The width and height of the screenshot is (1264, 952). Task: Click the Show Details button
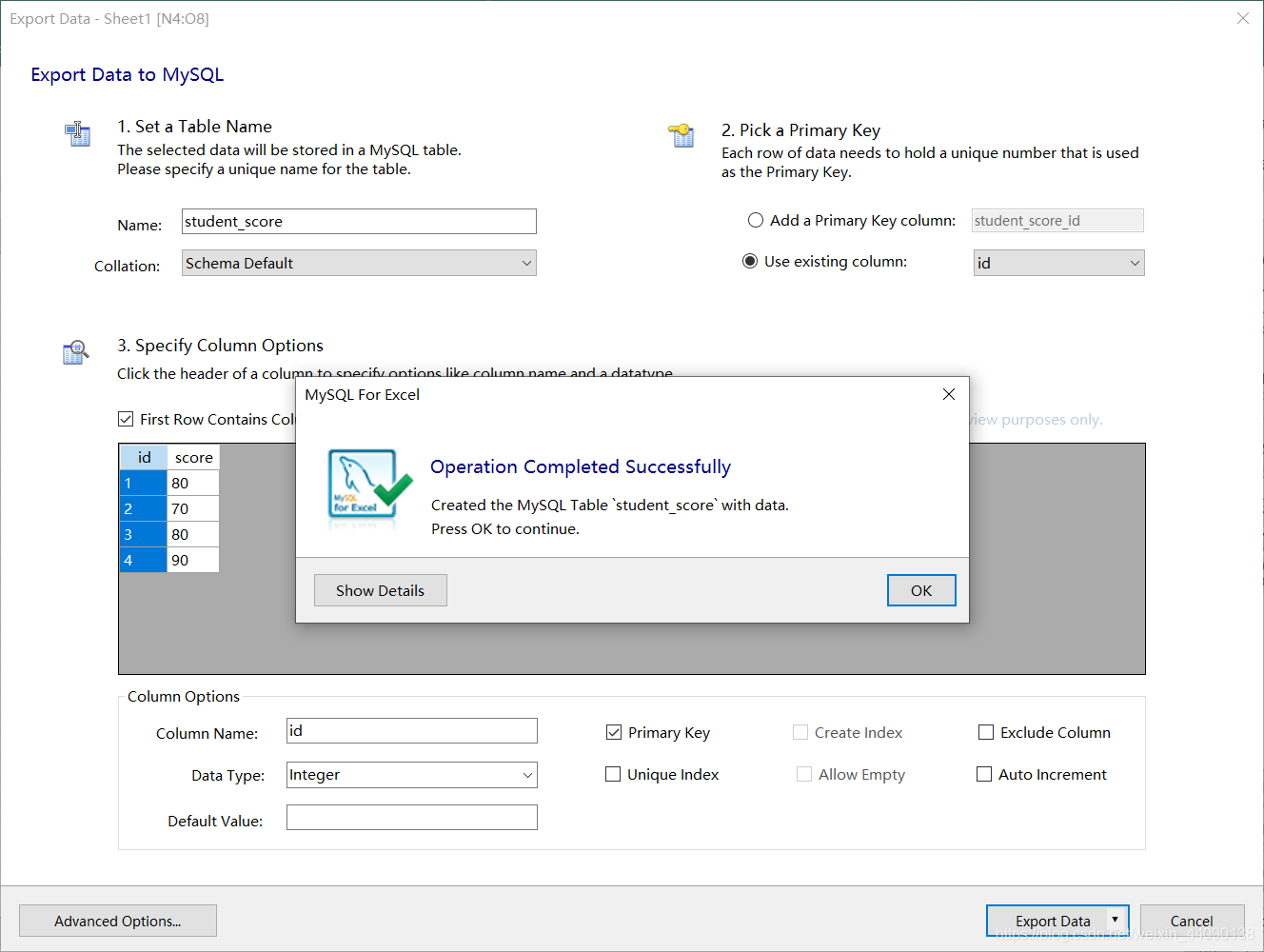pyautogui.click(x=381, y=590)
